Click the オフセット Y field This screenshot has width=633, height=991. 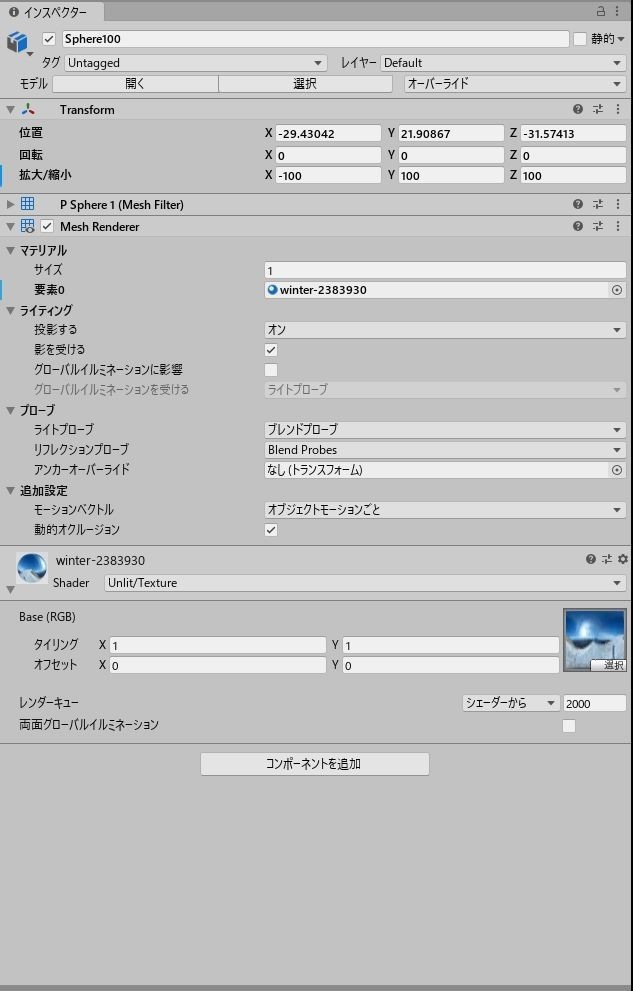[451, 666]
